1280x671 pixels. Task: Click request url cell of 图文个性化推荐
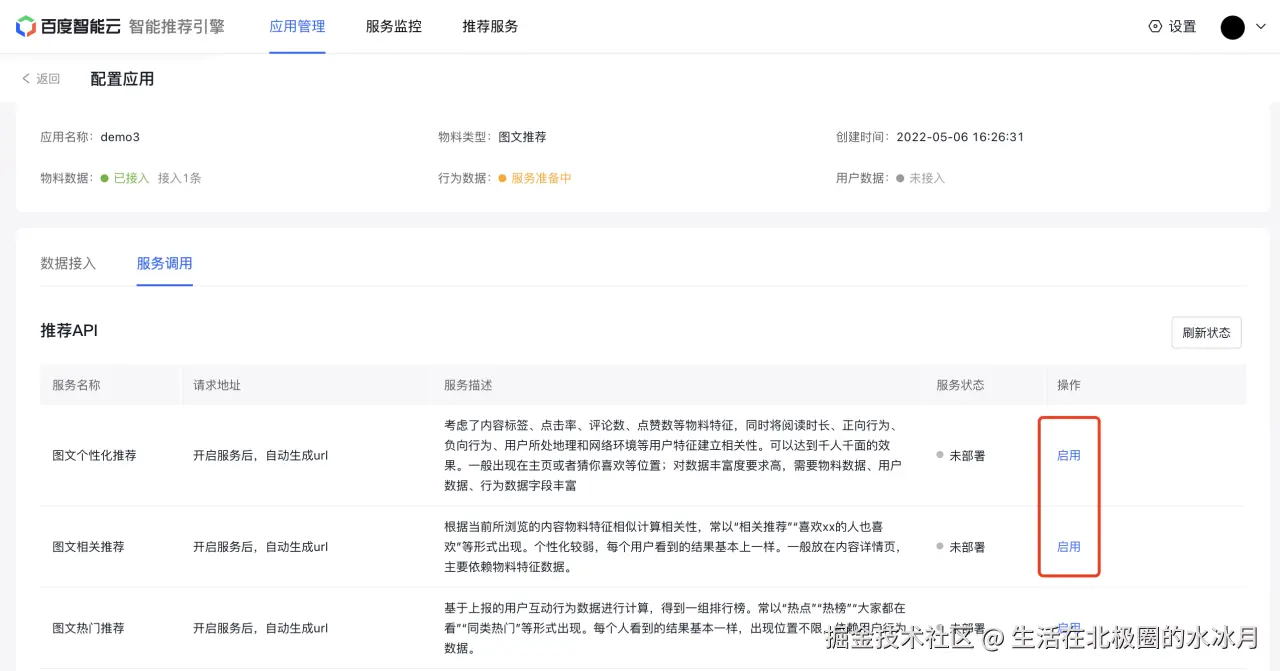[x=260, y=456]
